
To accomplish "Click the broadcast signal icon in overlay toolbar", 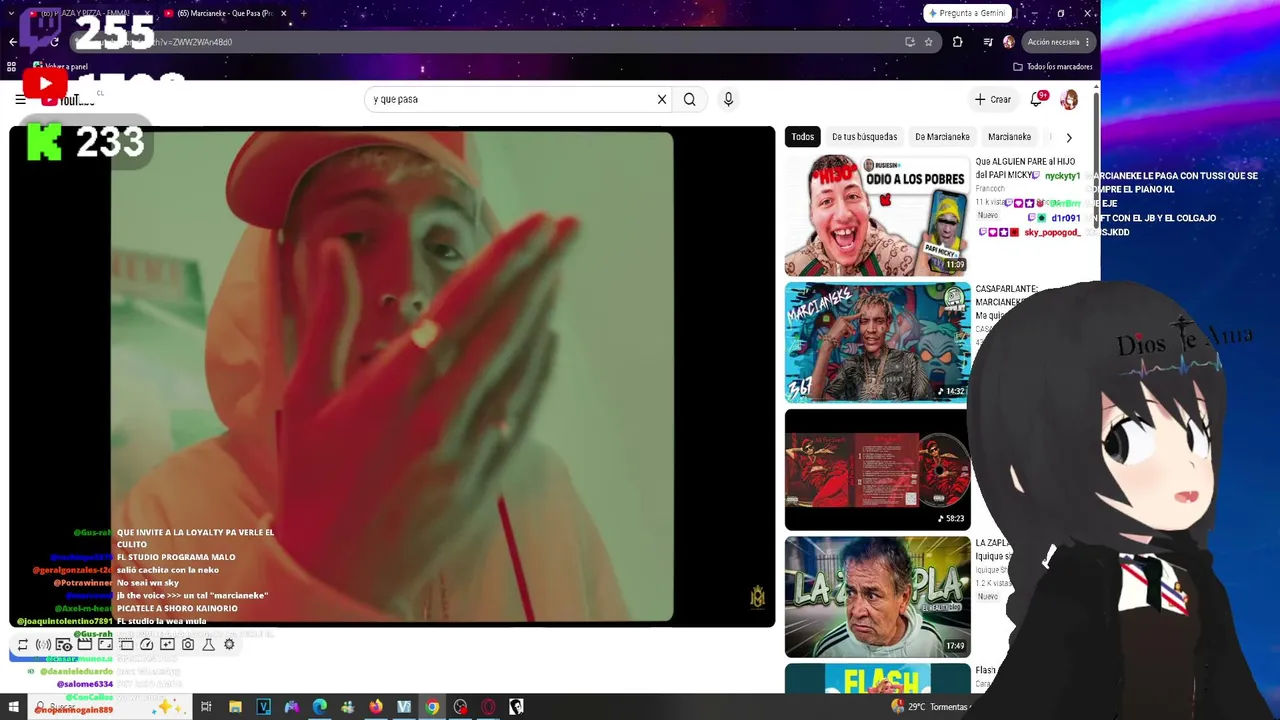I will pyautogui.click(x=43, y=645).
